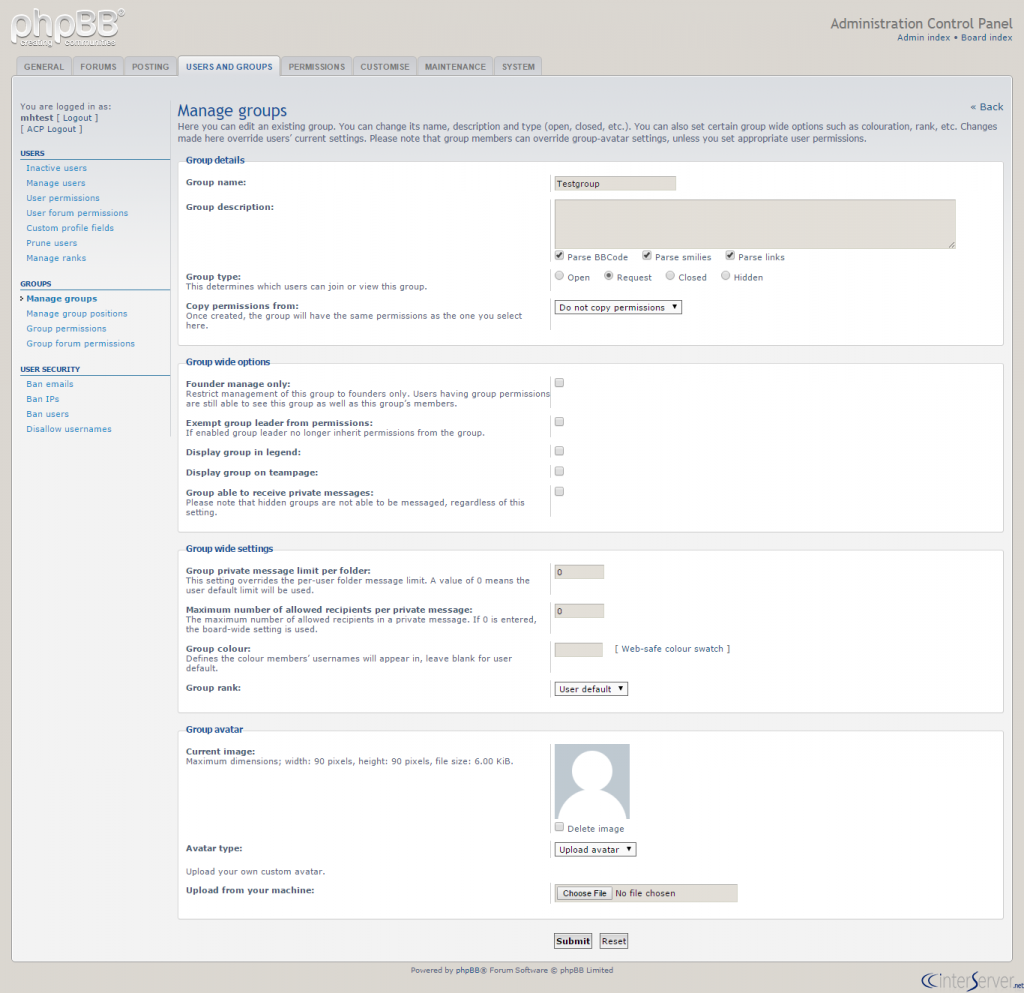Click the phpBB logo

point(67,28)
